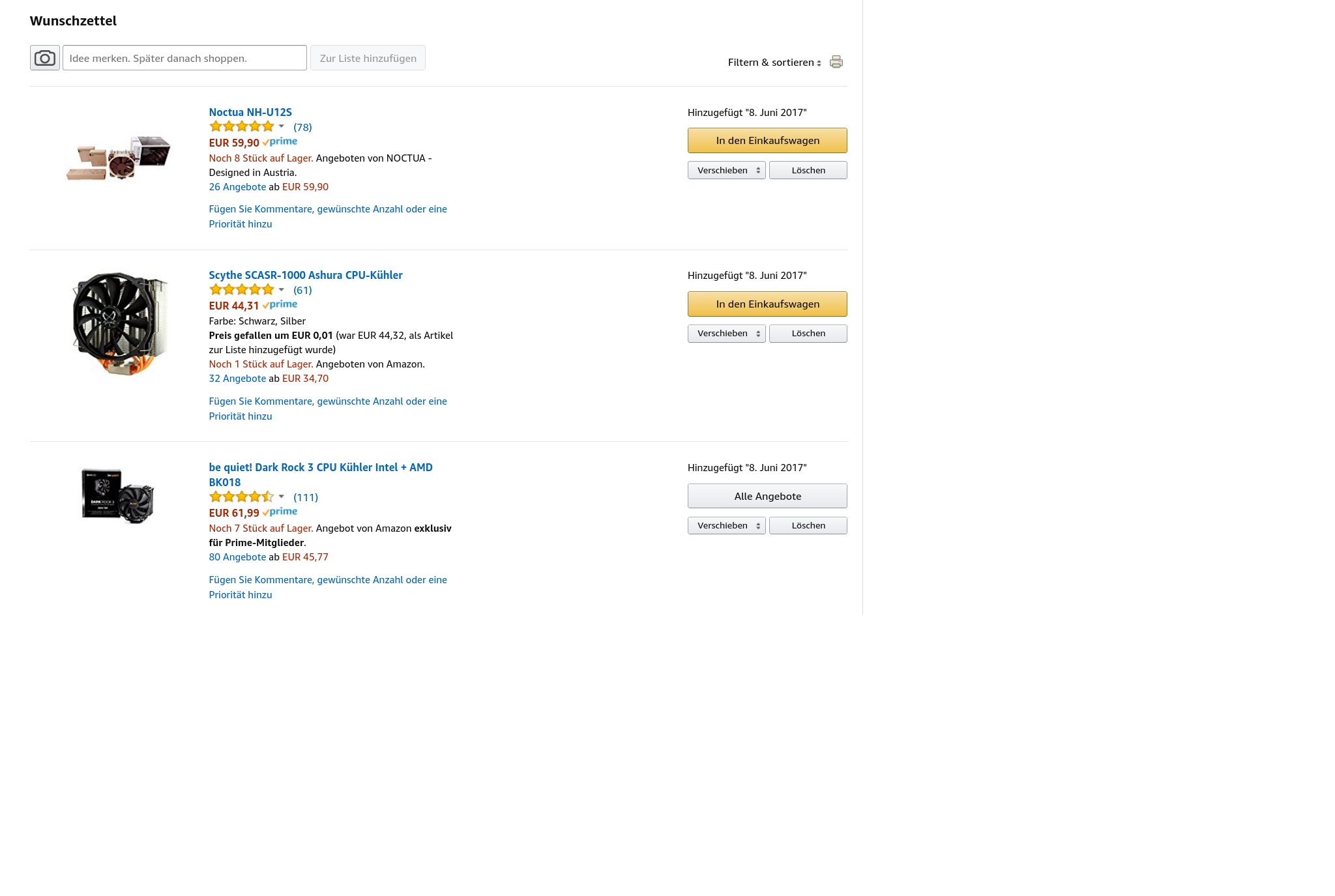Click the Prime logo next to EUR 44,31
Viewport: 1335px width, 896px height.
pos(280,305)
